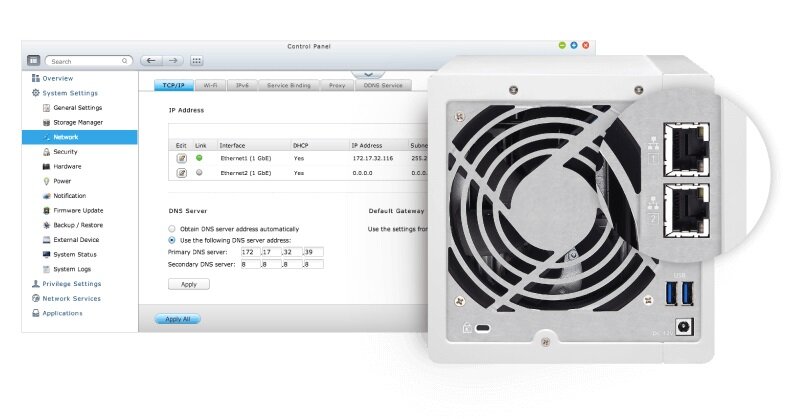The height and width of the screenshot is (419, 800).
Task: Click the Search box in the sidebar
Action: tap(88, 61)
